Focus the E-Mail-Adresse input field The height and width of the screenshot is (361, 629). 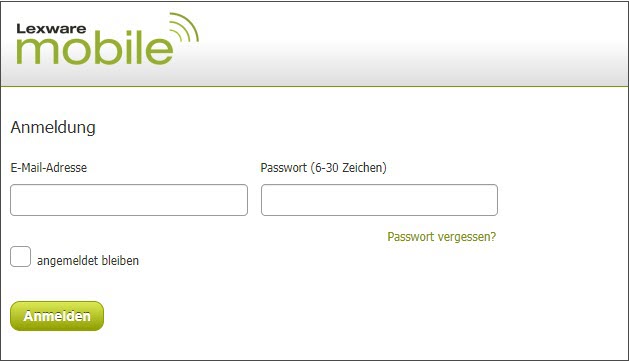click(x=129, y=200)
